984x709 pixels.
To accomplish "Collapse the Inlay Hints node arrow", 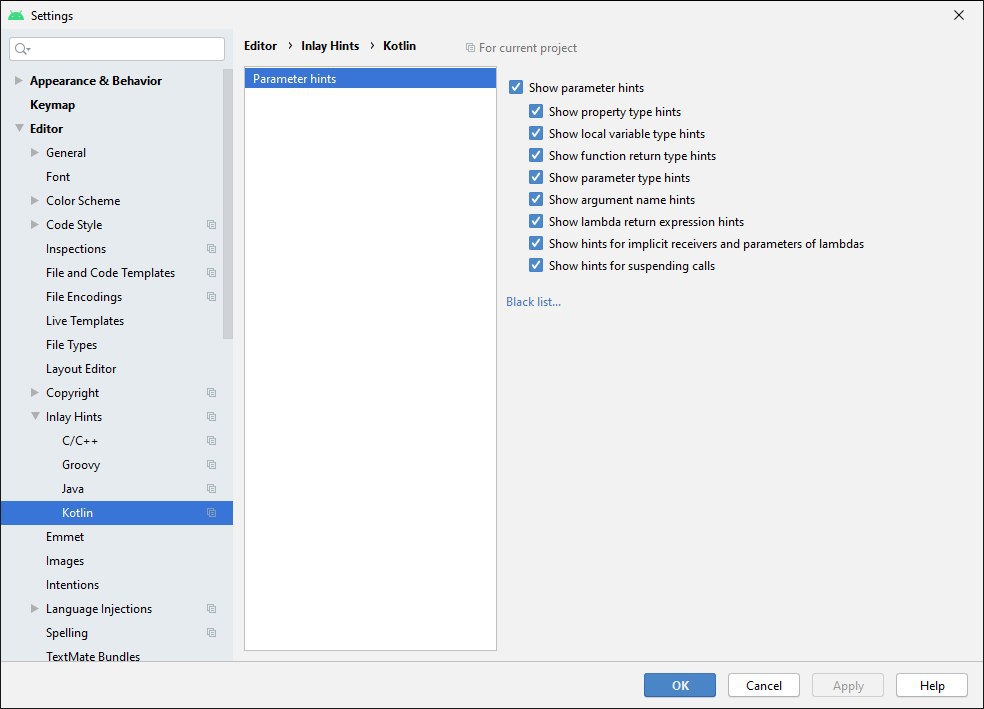I will [35, 416].
